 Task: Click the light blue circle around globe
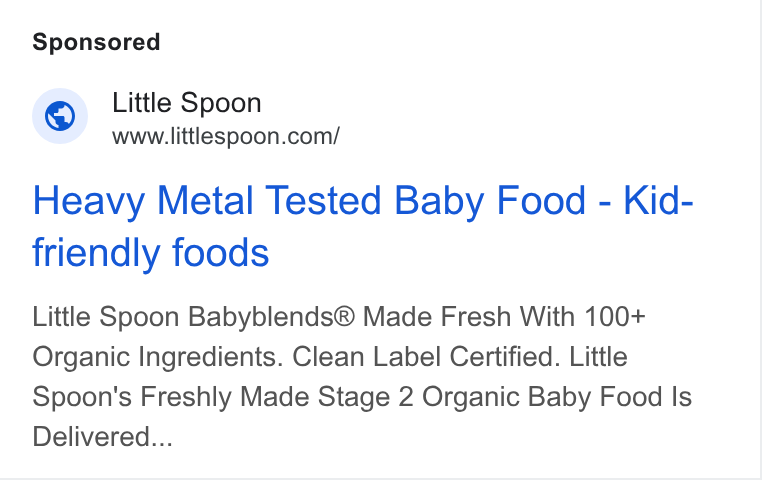(x=60, y=116)
